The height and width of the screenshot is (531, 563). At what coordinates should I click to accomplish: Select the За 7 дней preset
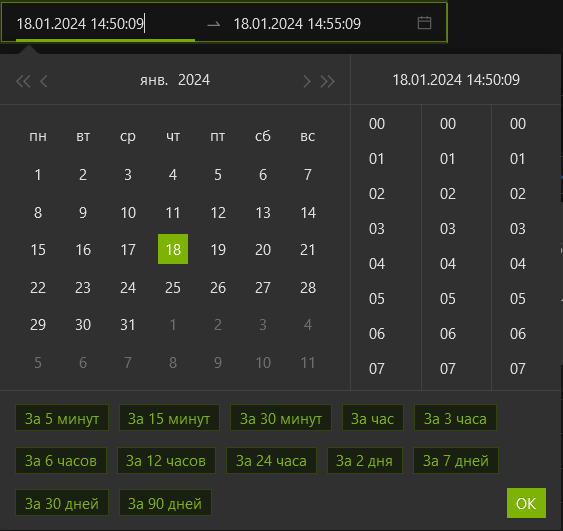(x=456, y=461)
